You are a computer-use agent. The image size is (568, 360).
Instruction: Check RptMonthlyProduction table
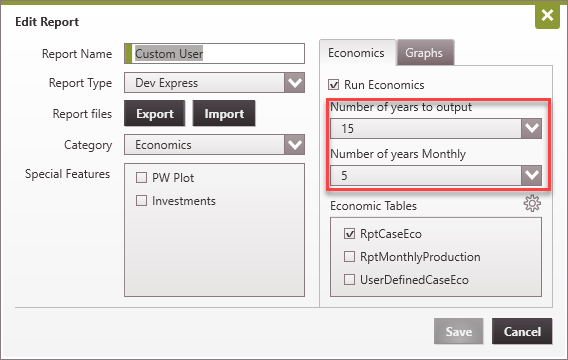(349, 256)
